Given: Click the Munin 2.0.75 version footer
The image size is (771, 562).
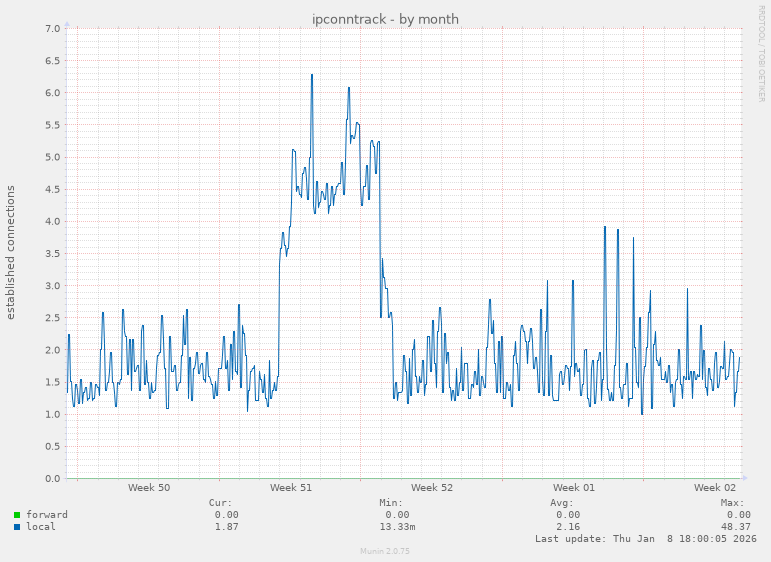Looking at the screenshot, I should click(385, 551).
